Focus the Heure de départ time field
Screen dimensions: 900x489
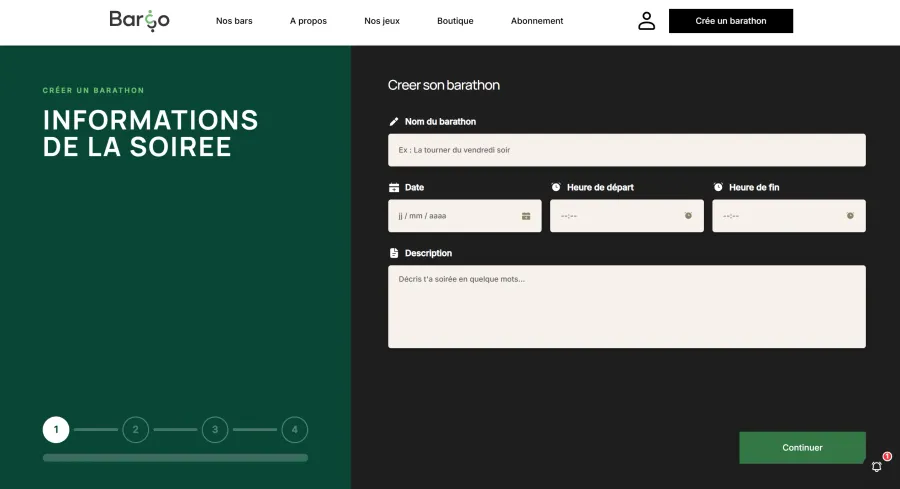pos(627,216)
